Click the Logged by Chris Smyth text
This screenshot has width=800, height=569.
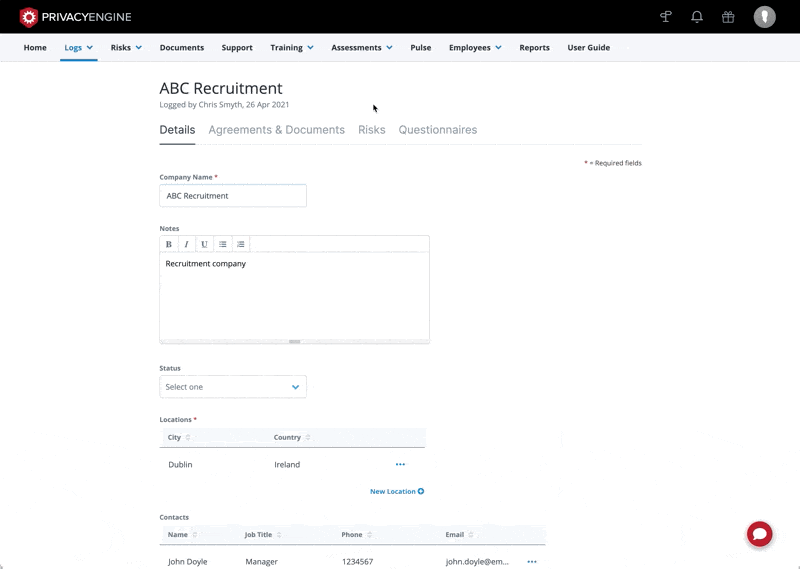(x=224, y=105)
